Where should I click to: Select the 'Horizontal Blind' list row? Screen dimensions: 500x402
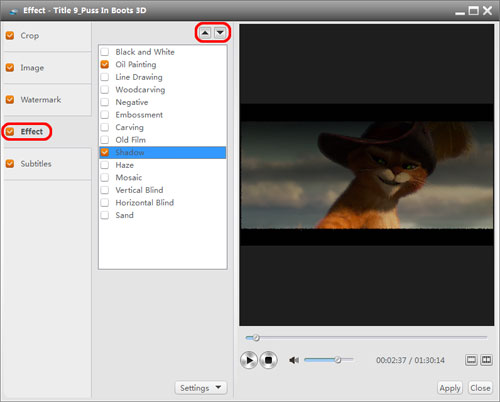click(163, 202)
